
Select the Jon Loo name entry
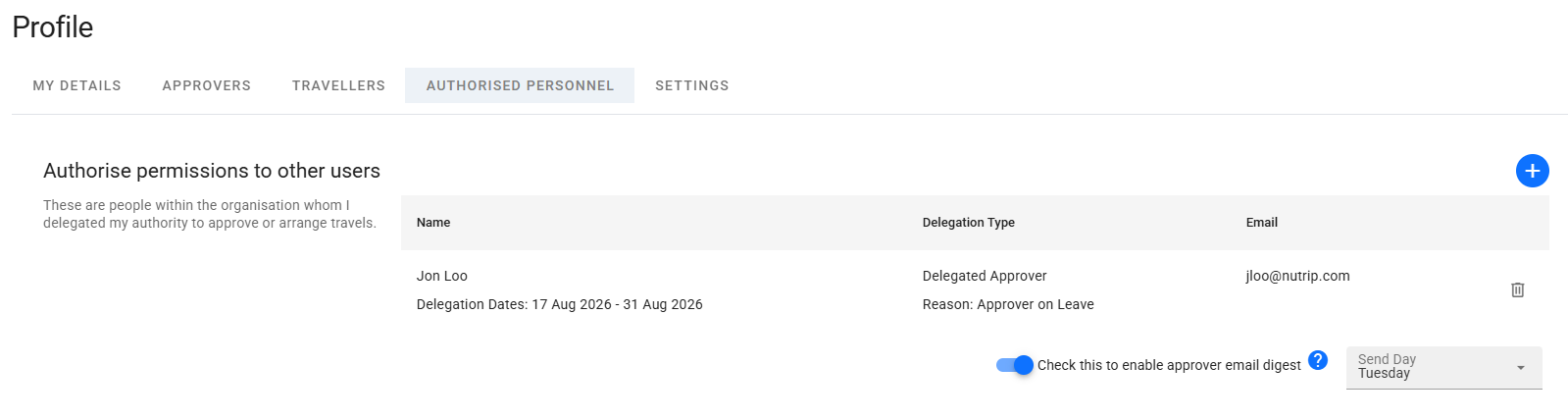coord(442,276)
